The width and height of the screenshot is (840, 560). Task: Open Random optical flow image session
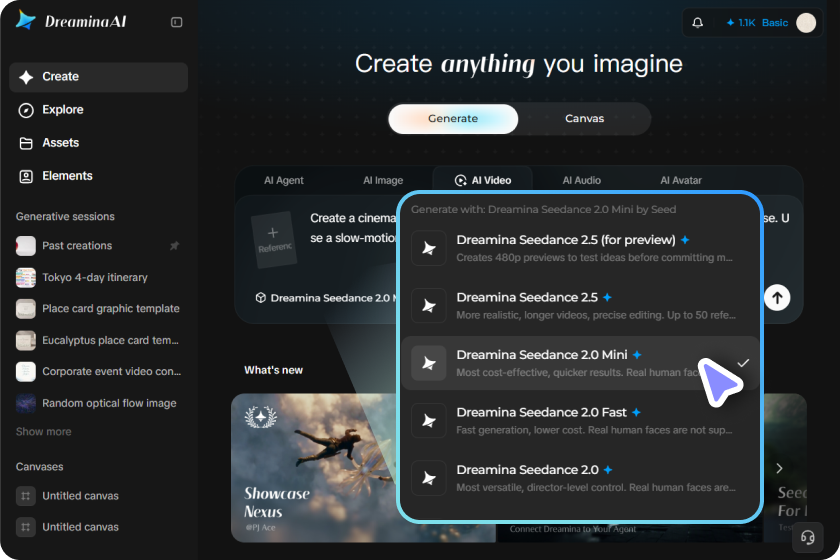(99, 403)
